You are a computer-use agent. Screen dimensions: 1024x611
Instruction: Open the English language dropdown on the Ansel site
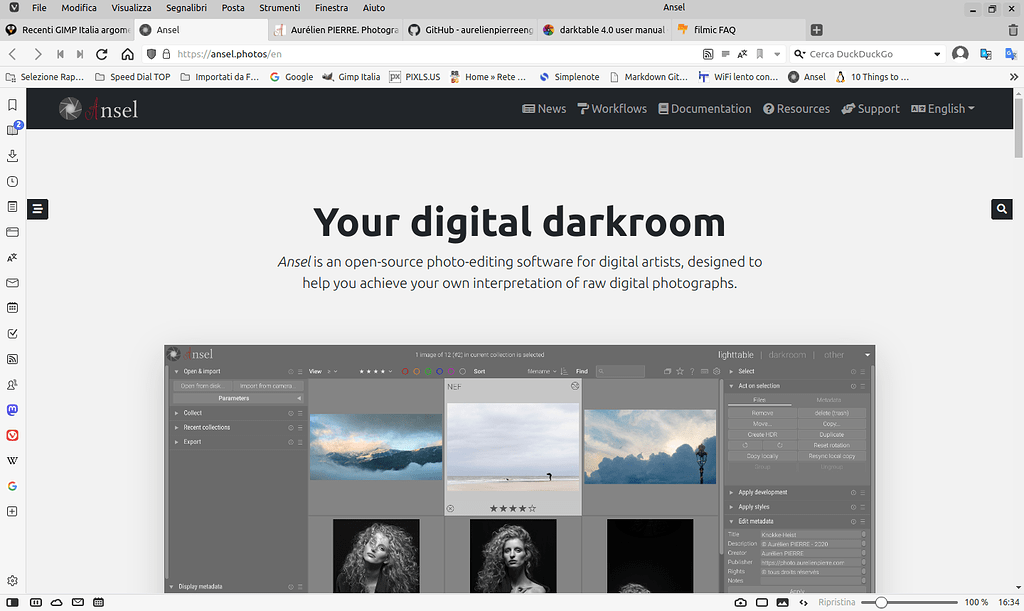[941, 108]
